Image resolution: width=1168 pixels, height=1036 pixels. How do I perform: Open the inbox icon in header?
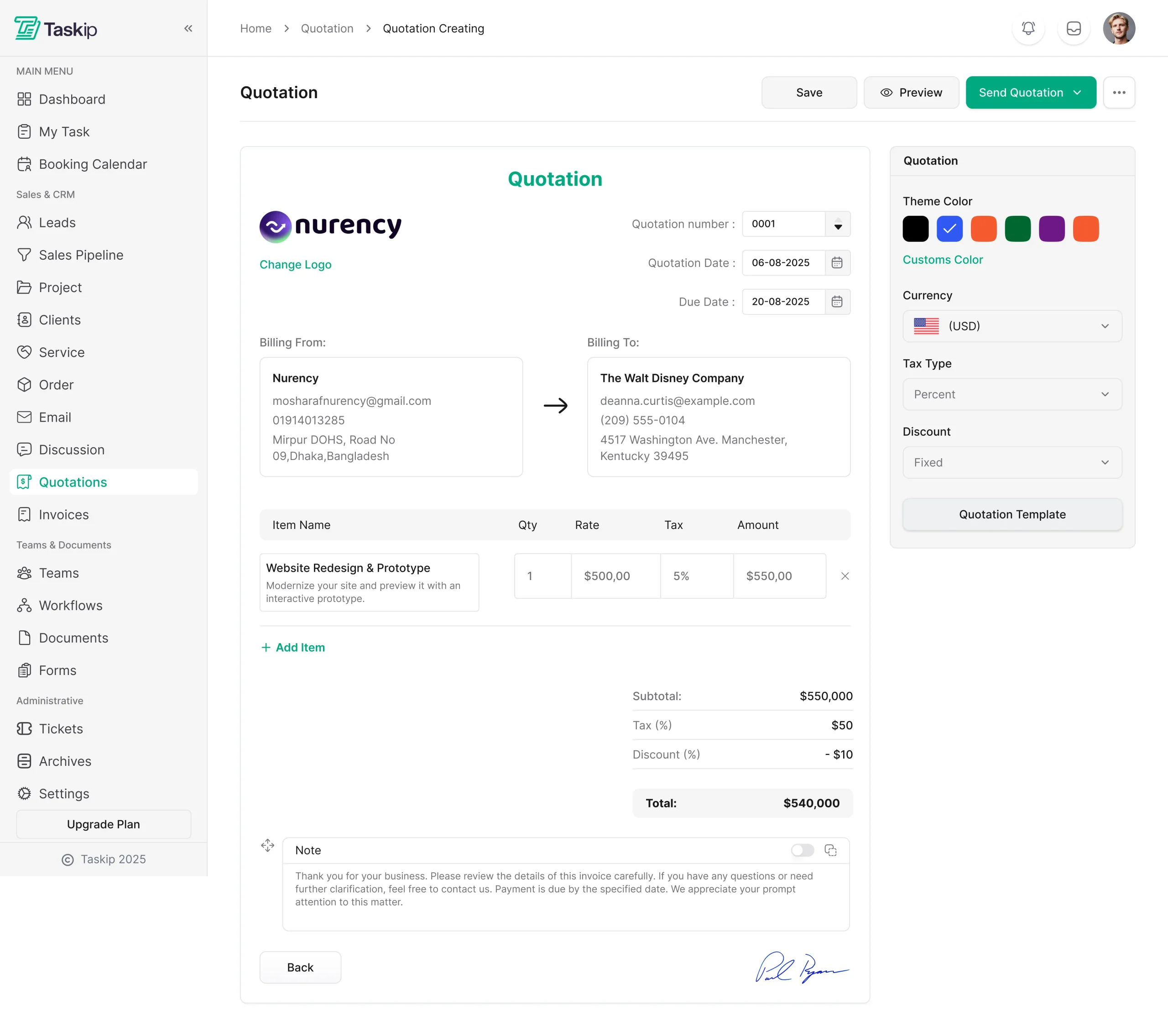click(1073, 28)
